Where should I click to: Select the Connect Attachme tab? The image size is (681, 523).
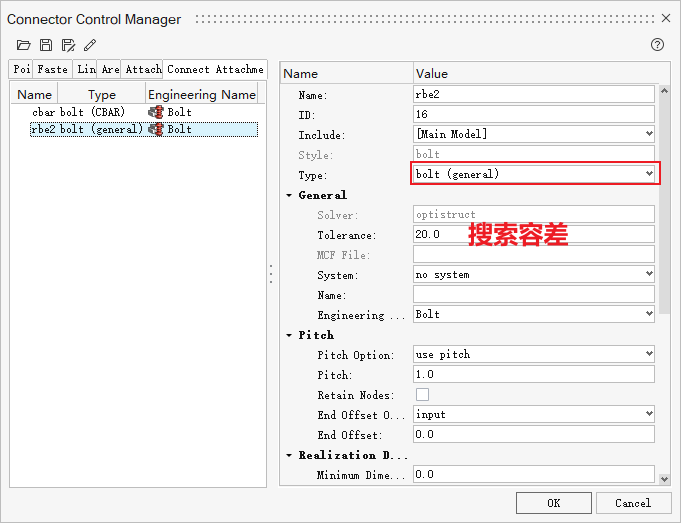(x=215, y=69)
